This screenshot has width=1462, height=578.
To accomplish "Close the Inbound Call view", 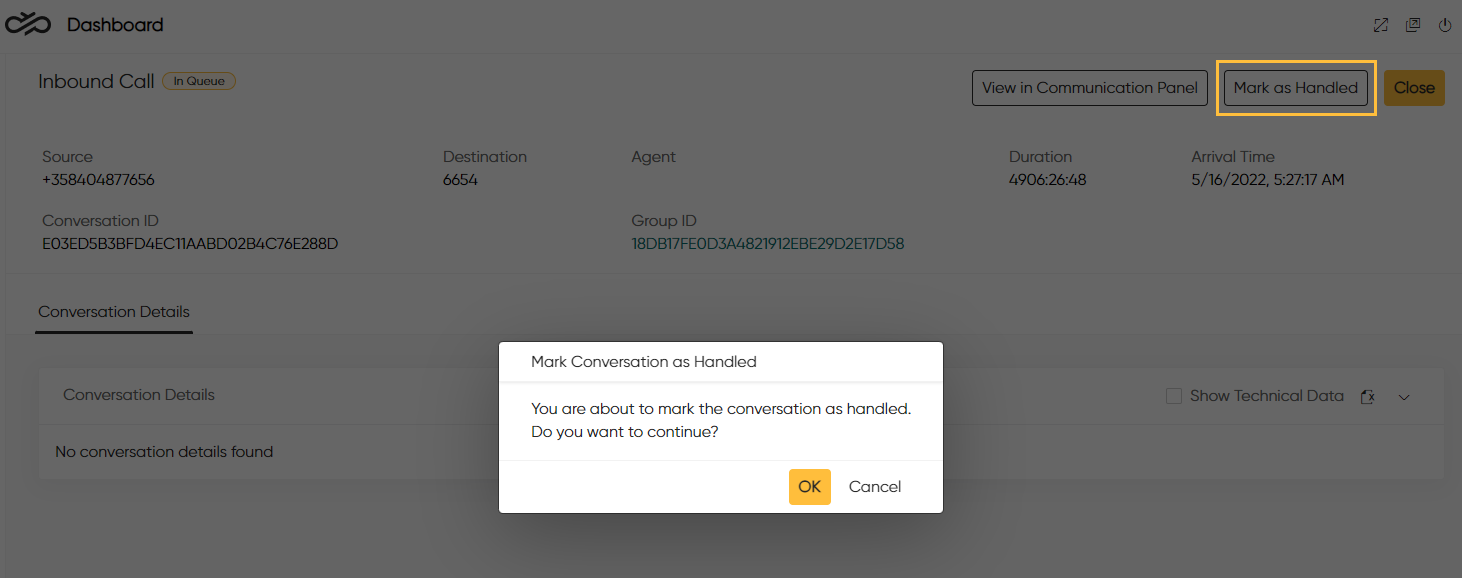I will click(1414, 88).
